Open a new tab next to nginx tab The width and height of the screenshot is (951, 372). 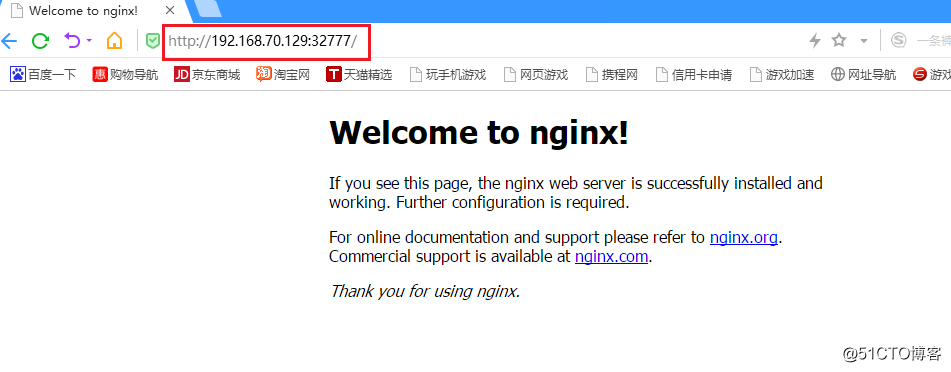[209, 8]
